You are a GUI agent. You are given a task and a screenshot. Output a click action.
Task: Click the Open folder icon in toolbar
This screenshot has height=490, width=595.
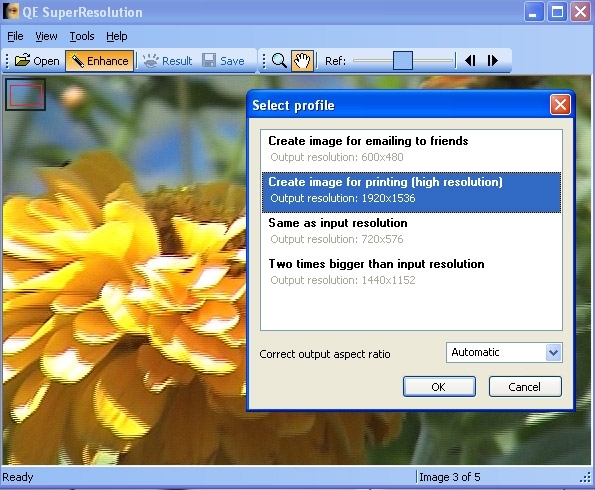pos(22,60)
